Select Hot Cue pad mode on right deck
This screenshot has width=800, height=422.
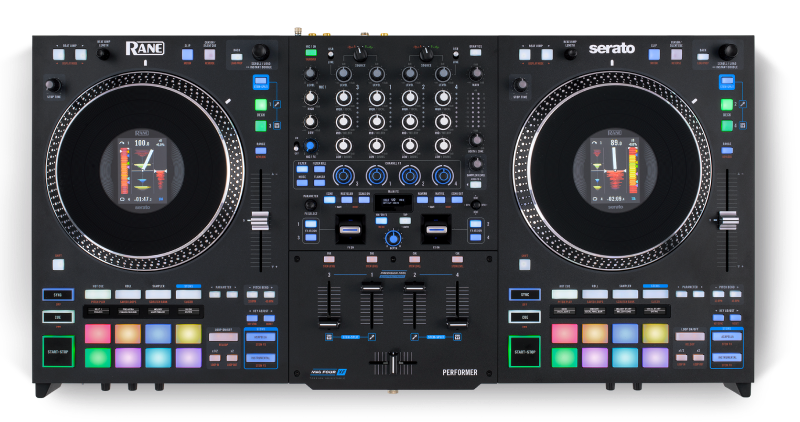pyautogui.click(x=564, y=294)
